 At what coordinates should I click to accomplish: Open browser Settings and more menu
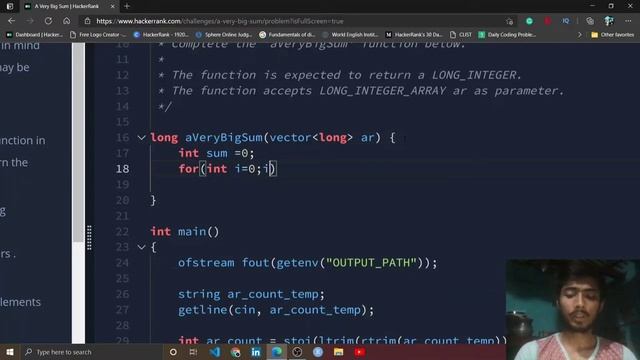pos(628,21)
